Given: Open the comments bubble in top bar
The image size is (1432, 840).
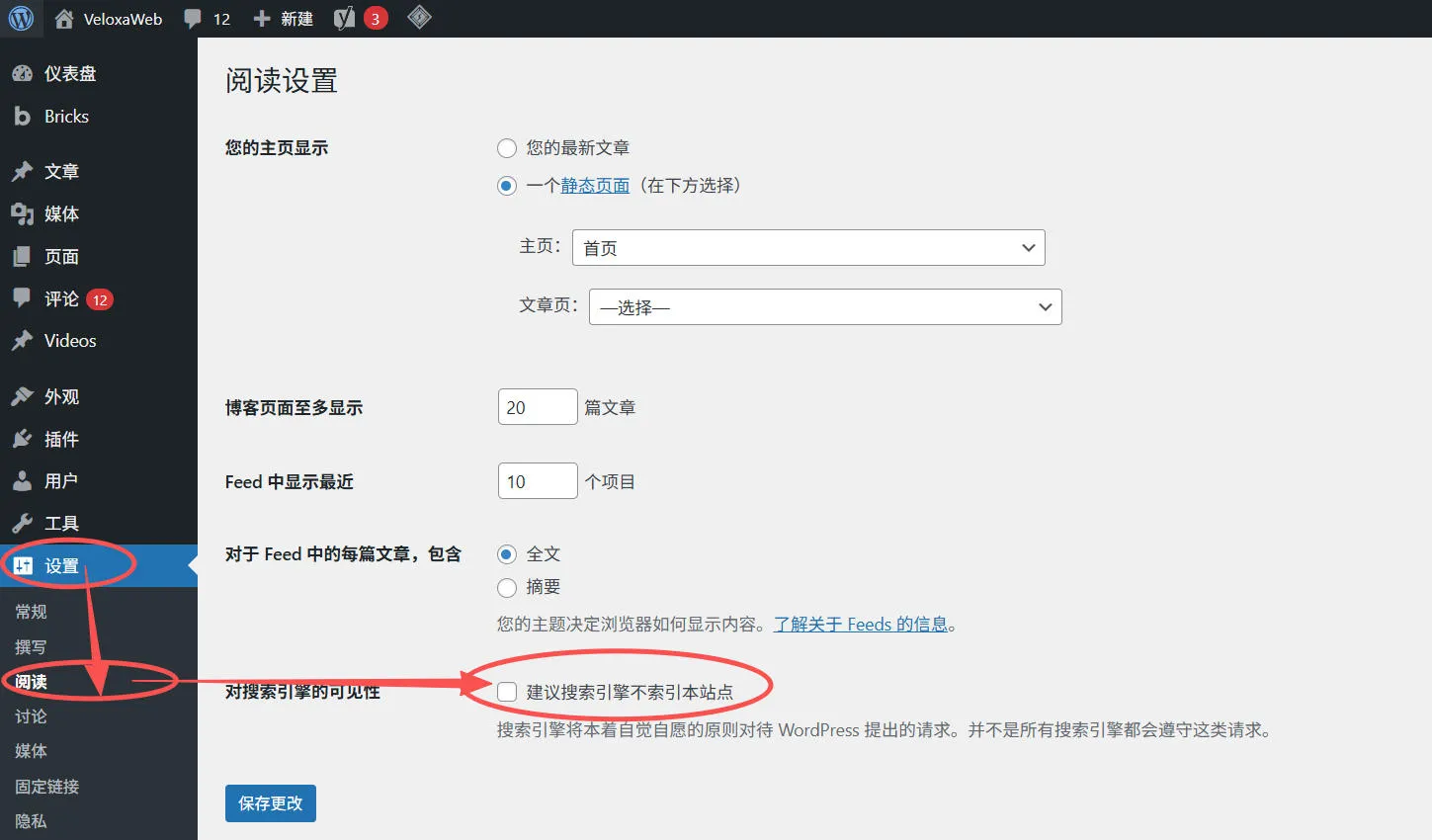Looking at the screenshot, I should tap(194, 19).
